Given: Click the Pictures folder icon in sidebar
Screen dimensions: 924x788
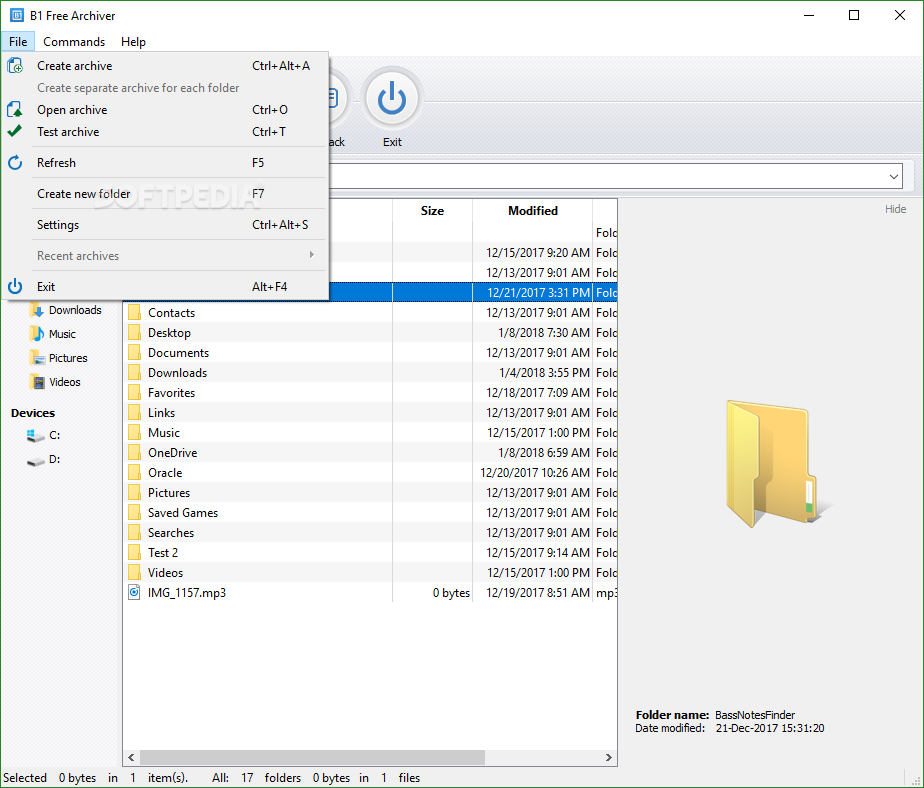Looking at the screenshot, I should tap(37, 358).
